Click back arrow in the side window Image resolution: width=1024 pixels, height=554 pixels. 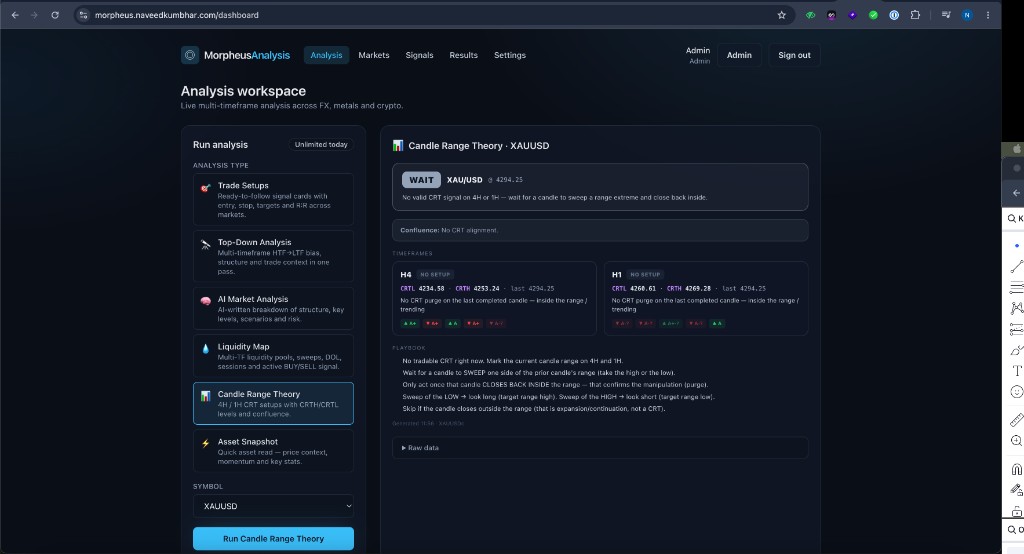click(x=1016, y=193)
